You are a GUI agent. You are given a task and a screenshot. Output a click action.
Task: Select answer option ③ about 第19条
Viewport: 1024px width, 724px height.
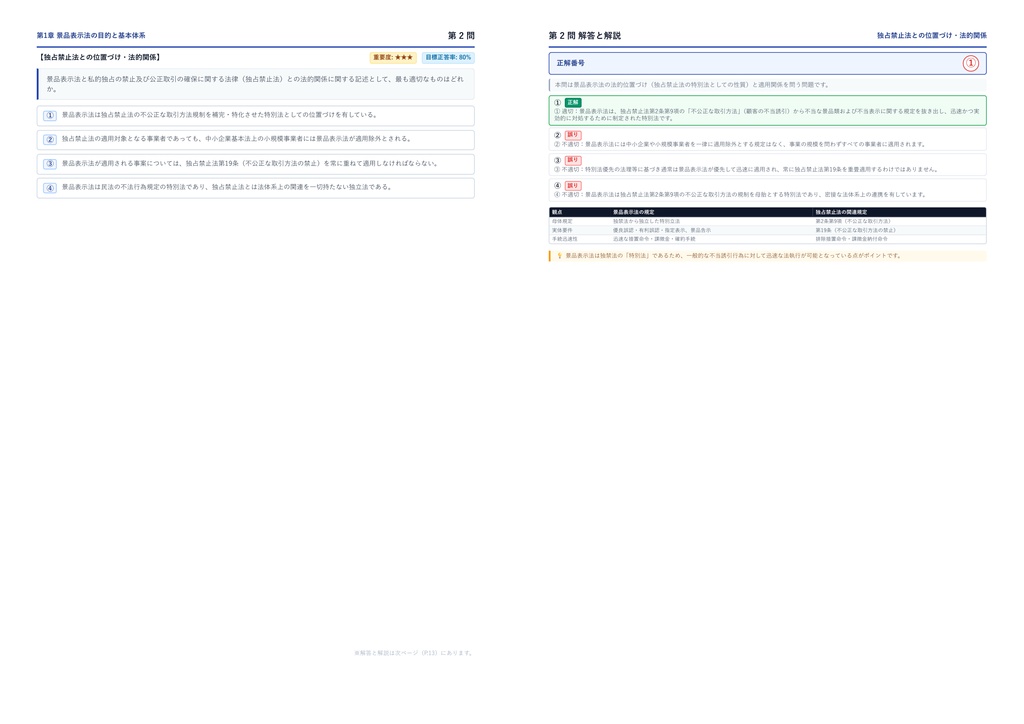coord(255,164)
